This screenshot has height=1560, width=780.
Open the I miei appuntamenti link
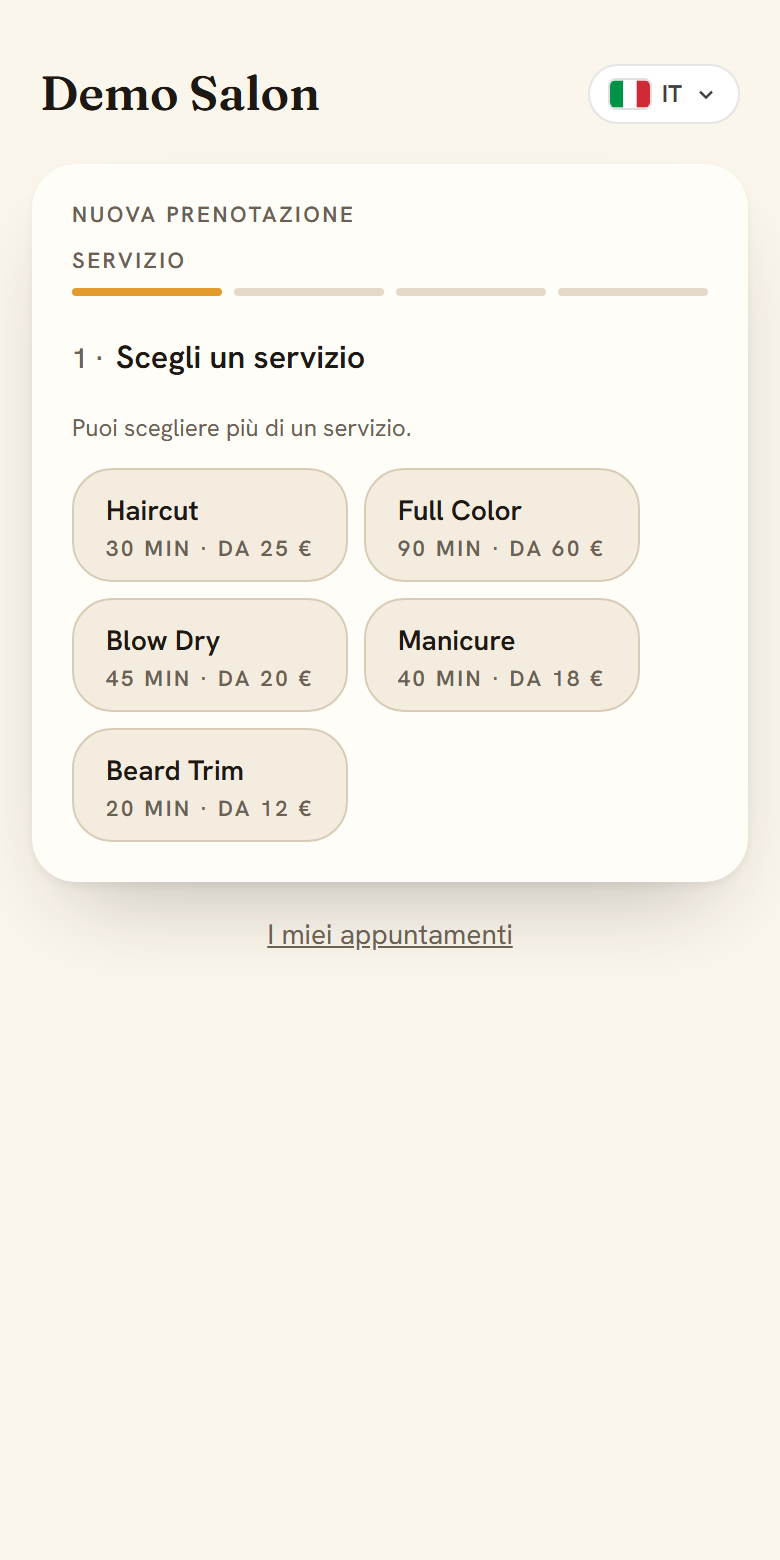(x=390, y=935)
